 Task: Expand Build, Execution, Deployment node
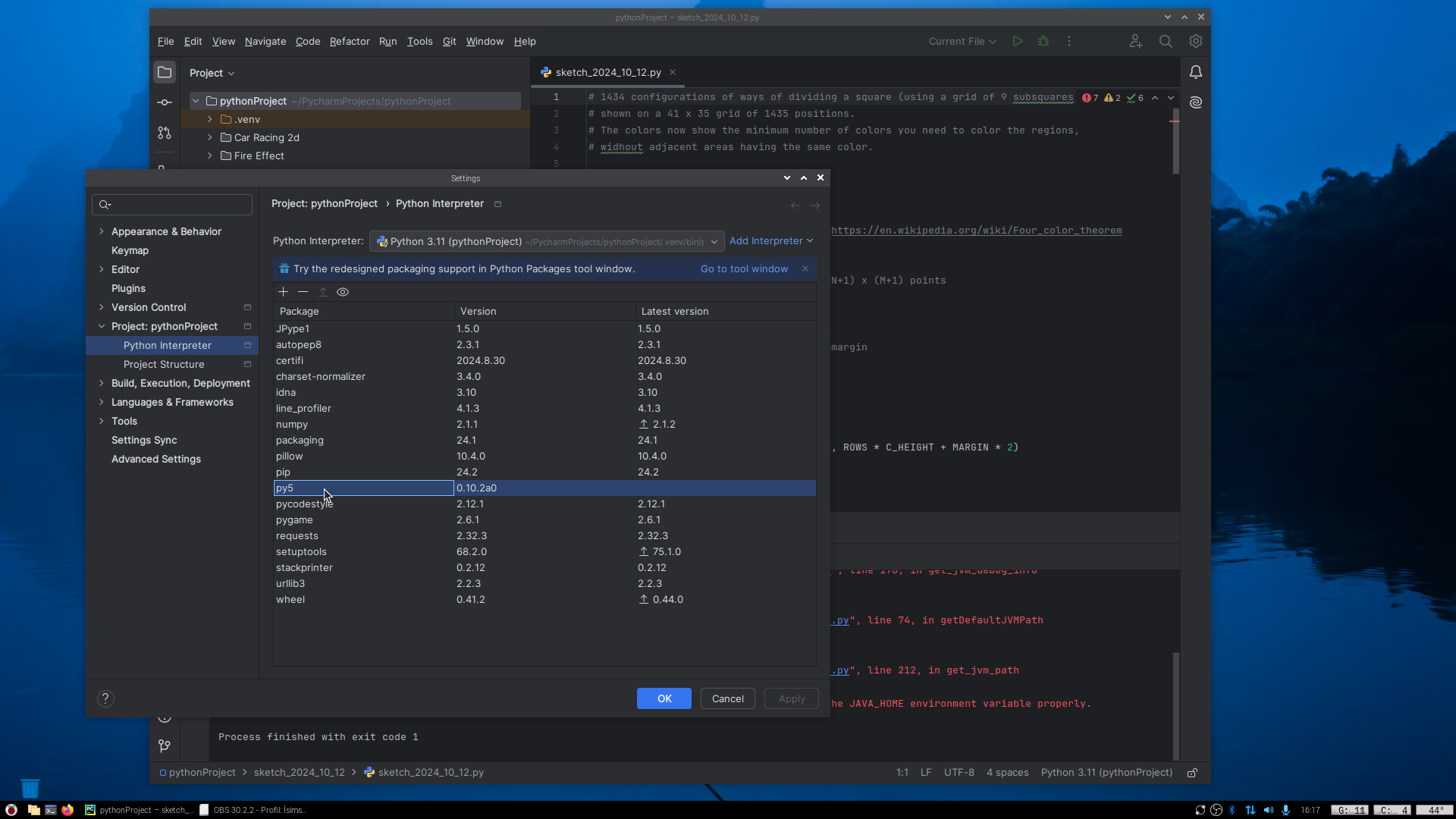point(102,383)
